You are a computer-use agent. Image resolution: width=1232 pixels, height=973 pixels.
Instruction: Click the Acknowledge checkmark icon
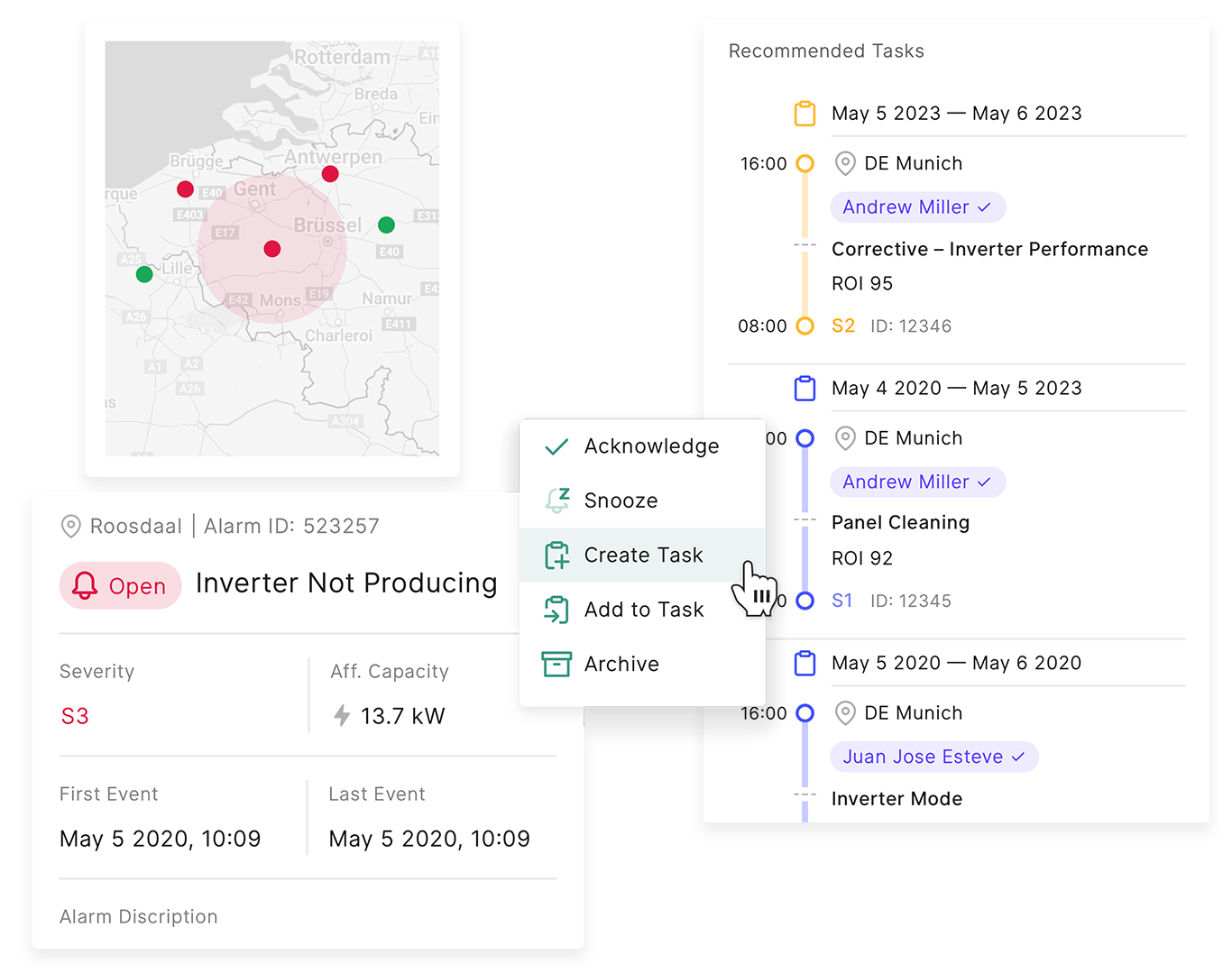click(x=556, y=446)
